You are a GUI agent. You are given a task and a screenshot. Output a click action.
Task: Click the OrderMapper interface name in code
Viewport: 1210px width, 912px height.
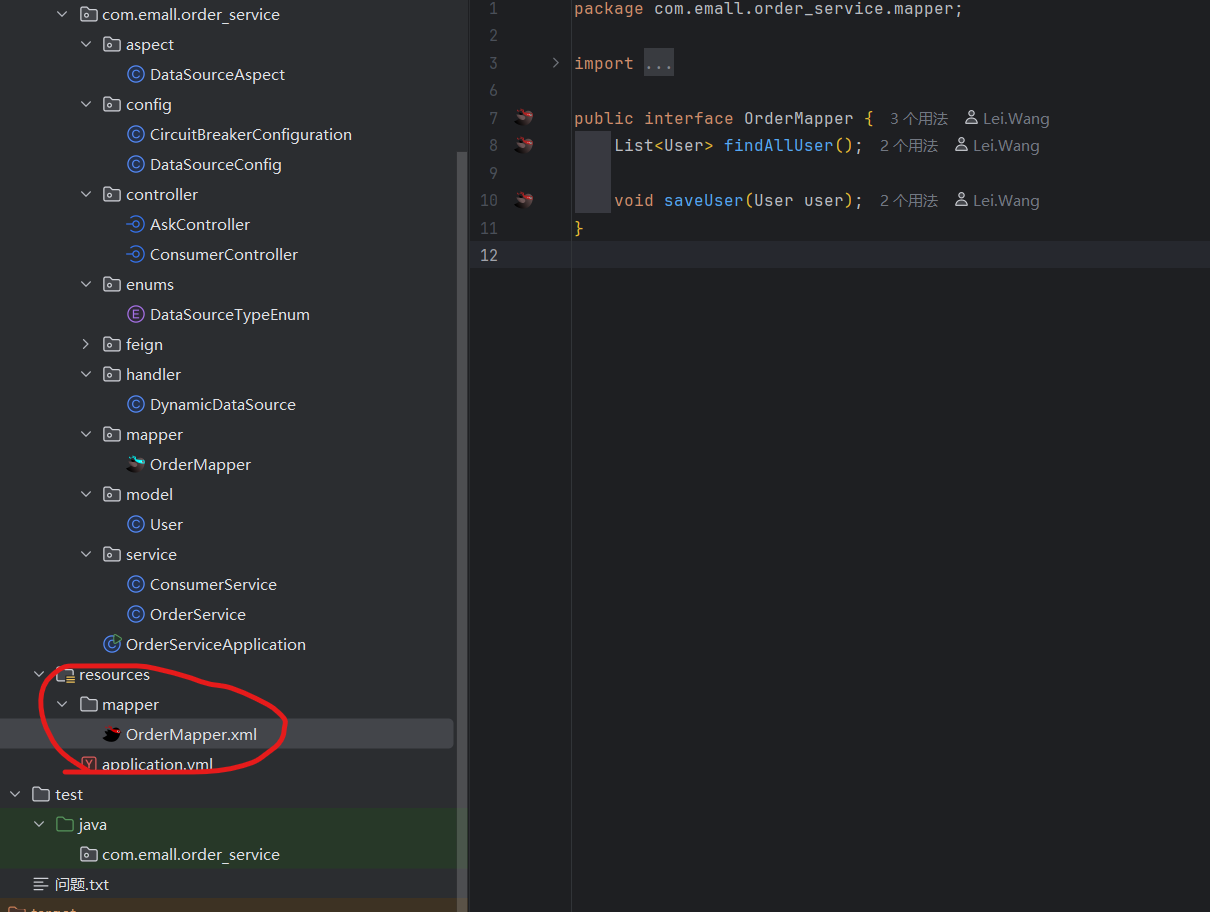[798, 118]
